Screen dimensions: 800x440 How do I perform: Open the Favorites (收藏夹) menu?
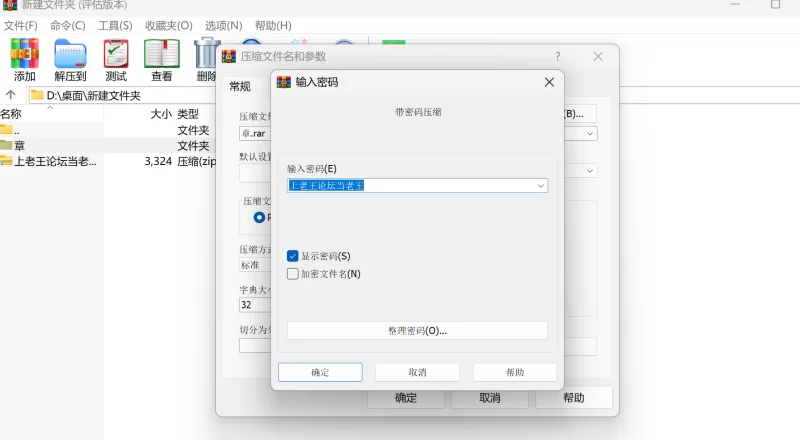tap(169, 26)
